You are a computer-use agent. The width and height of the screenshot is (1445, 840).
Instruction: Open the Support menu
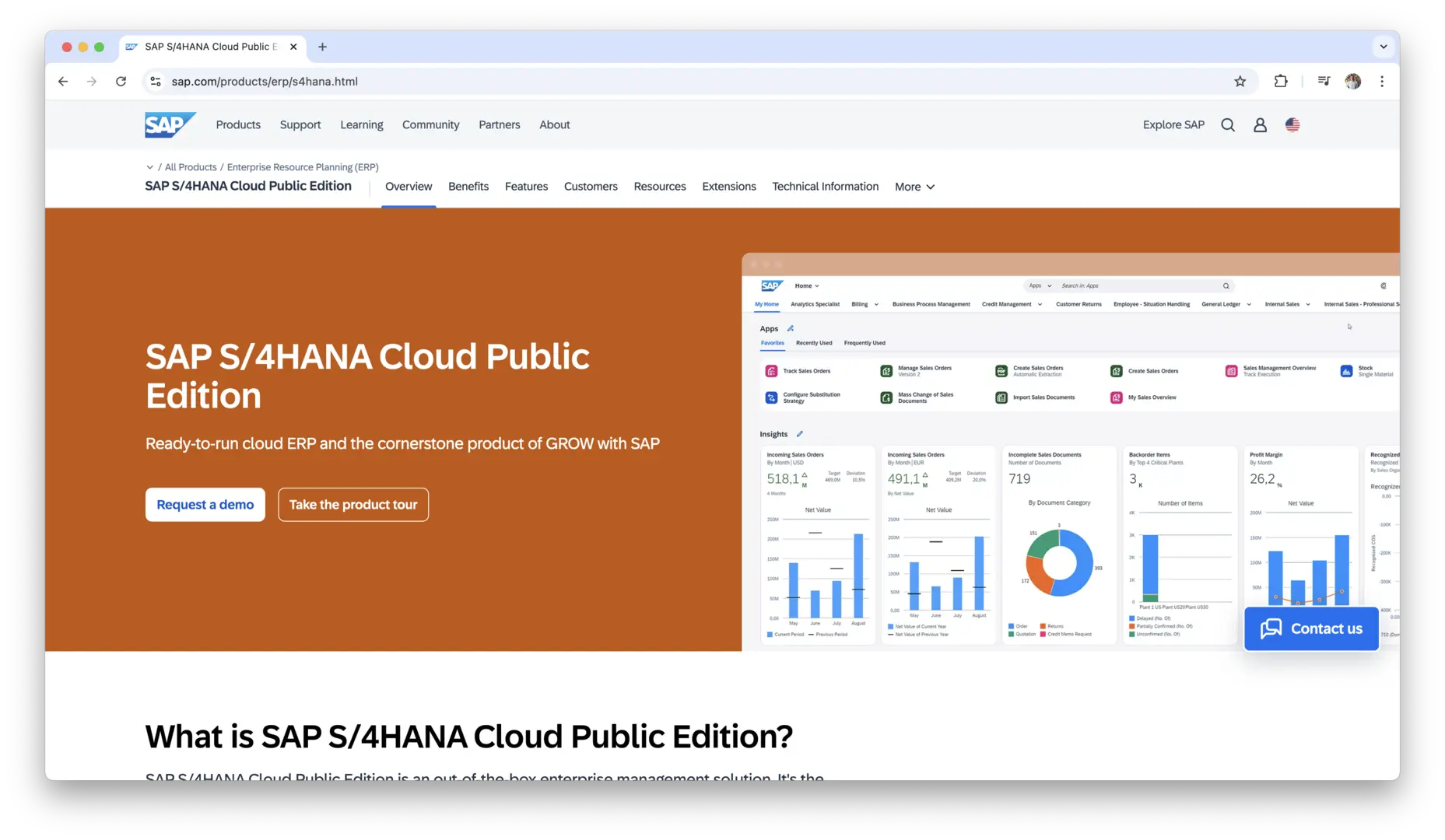(300, 124)
